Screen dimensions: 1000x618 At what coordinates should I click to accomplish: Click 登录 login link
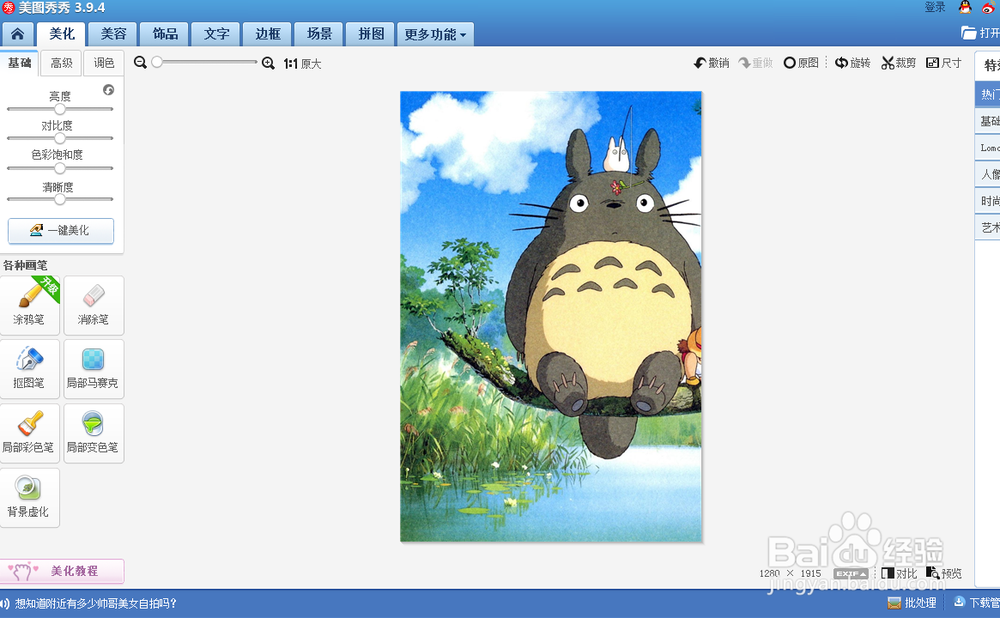coord(935,8)
